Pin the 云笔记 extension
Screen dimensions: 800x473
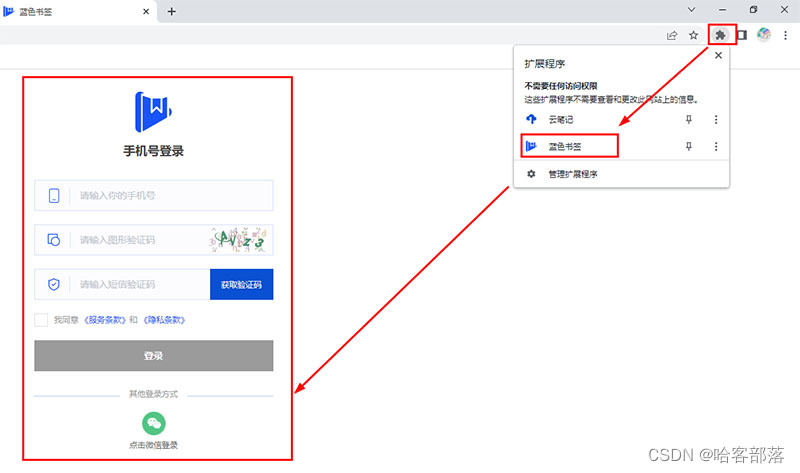tap(689, 119)
